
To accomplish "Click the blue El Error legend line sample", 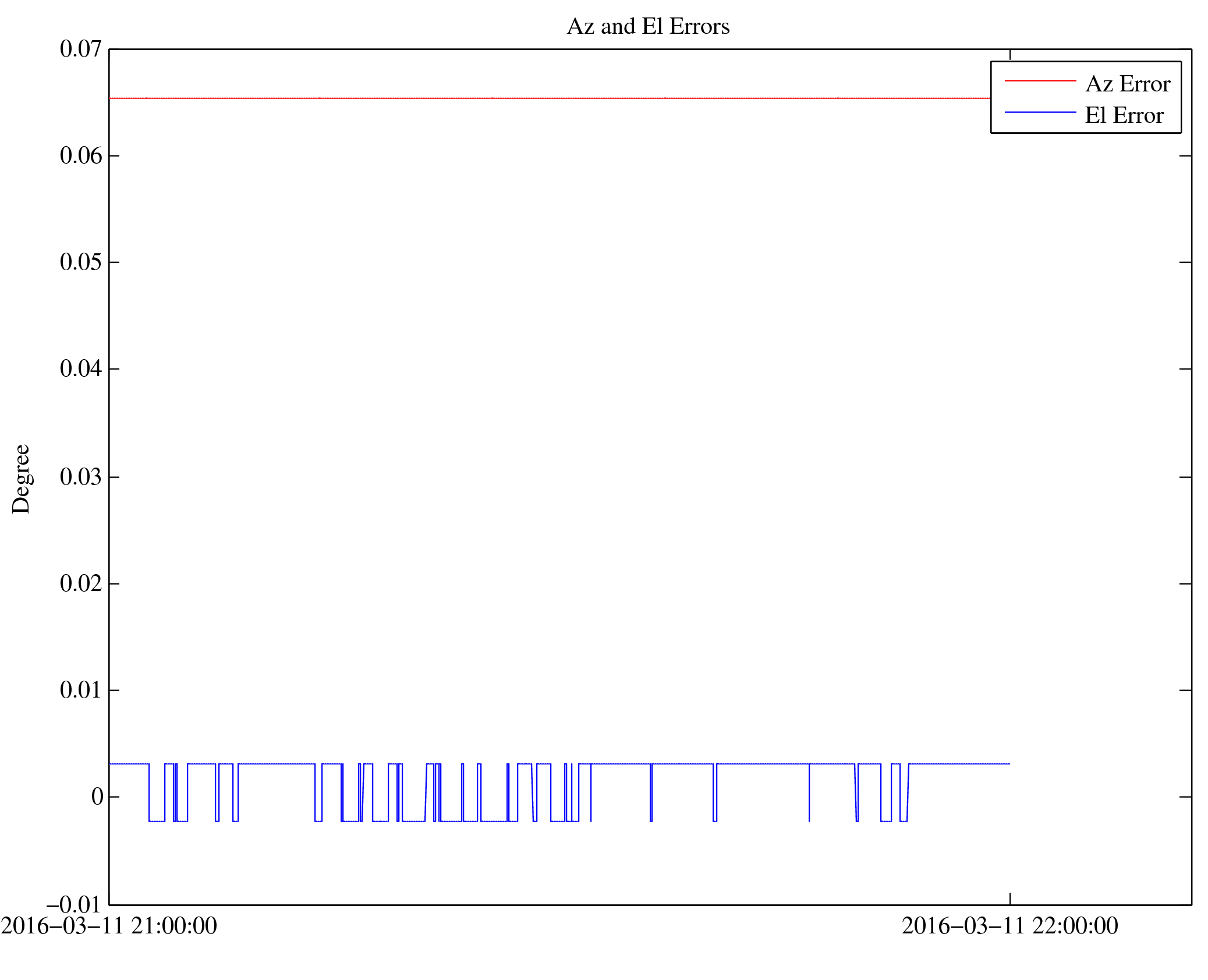I will tap(1040, 112).
